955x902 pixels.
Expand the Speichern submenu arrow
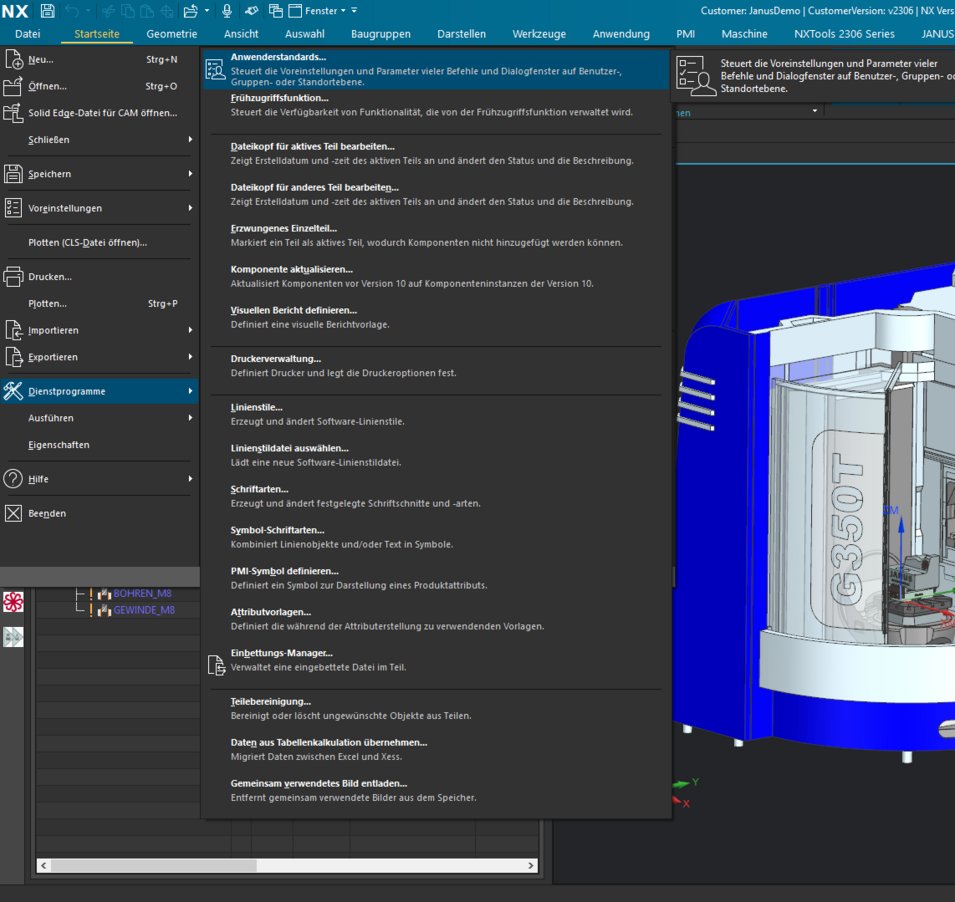pos(190,174)
